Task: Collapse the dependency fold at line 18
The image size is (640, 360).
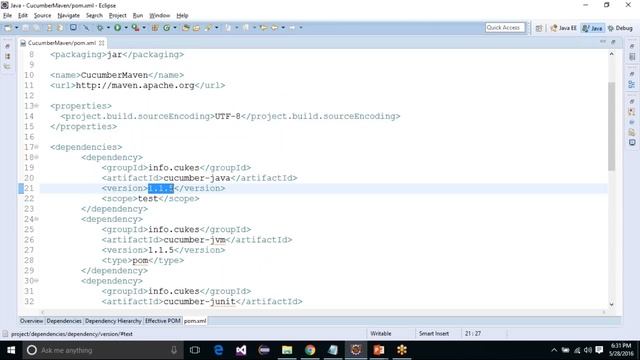Action: (37, 157)
